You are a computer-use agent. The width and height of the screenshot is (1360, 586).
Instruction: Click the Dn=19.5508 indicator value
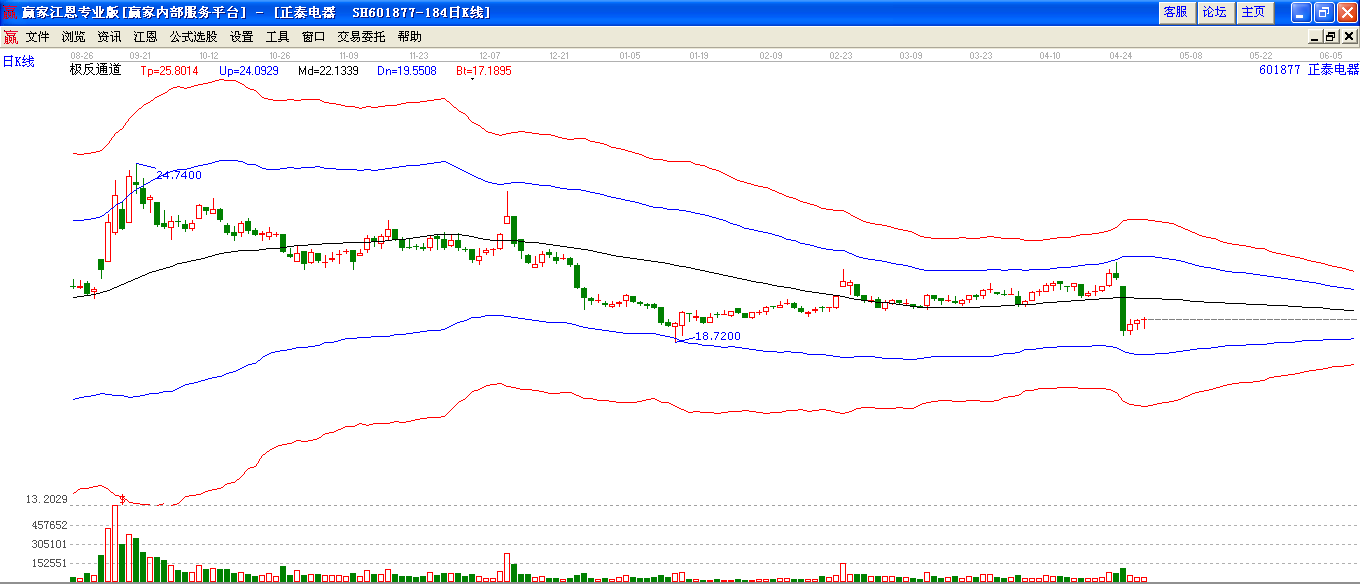407,71
